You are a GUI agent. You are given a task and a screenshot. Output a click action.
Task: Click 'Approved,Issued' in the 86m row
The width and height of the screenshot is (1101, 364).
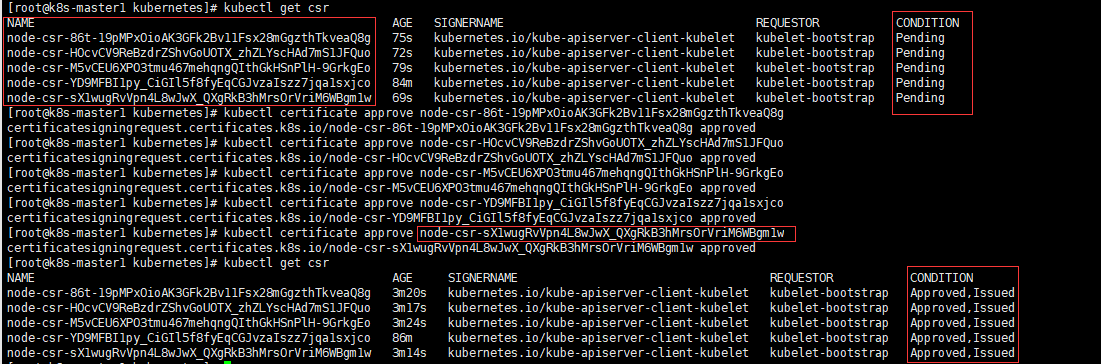point(963,338)
